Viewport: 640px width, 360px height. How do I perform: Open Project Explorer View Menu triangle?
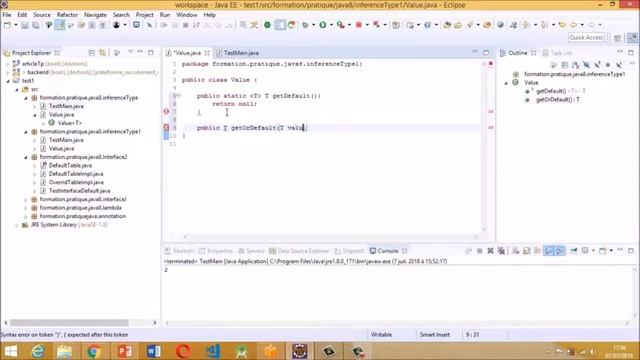[x=130, y=52]
